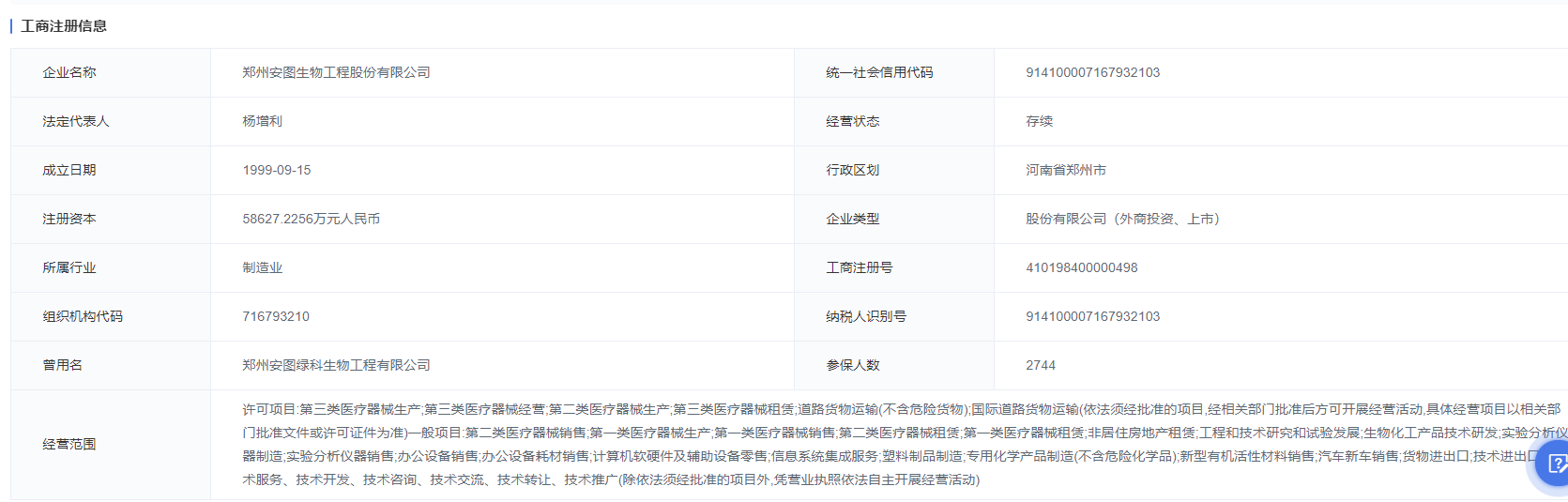
Task: Click the 参保人数 label
Action: coord(852,365)
